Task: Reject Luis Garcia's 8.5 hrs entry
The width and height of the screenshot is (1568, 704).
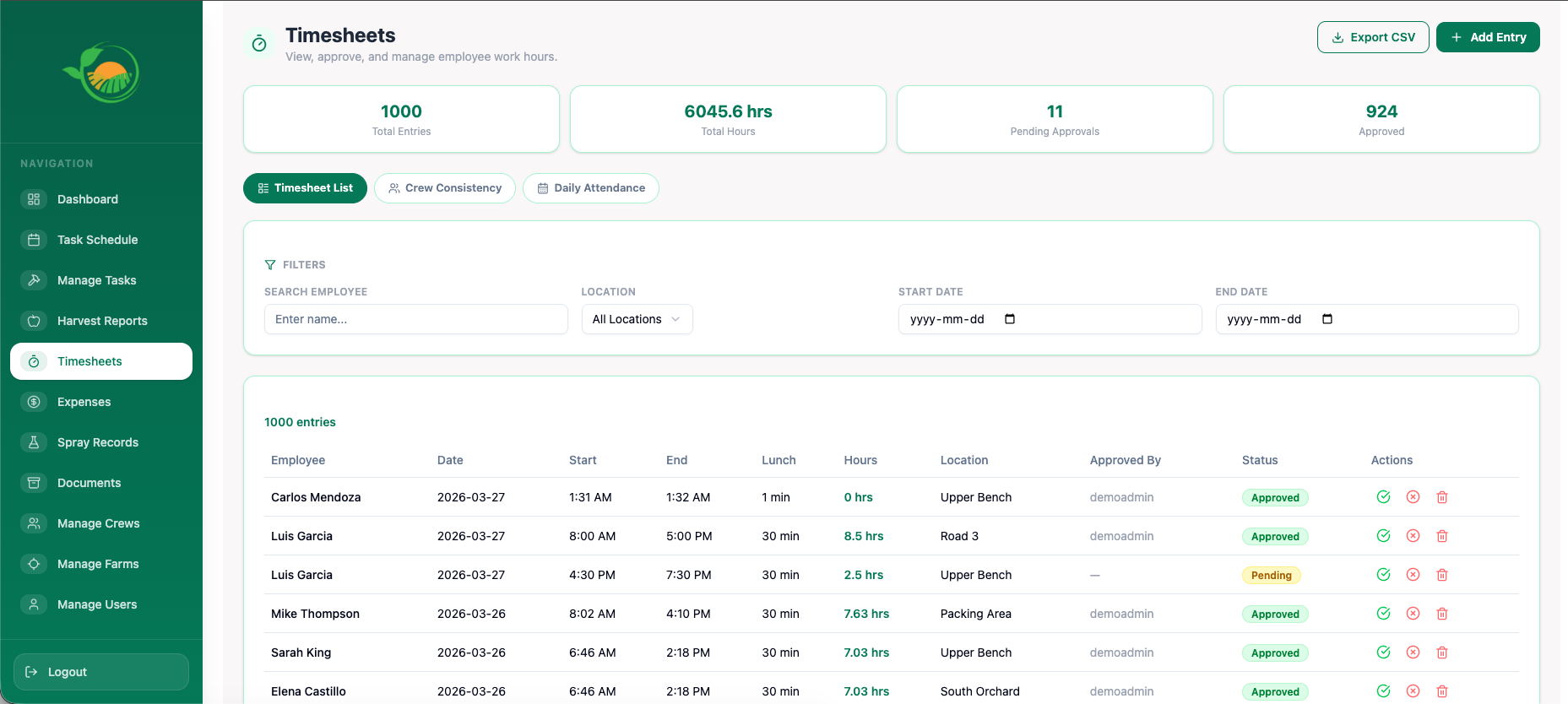Action: pos(1413,536)
